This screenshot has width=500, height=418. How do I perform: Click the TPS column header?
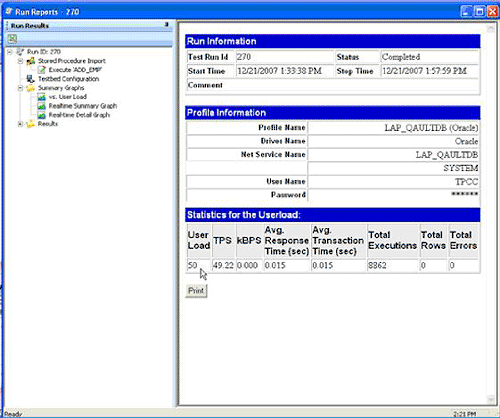click(223, 240)
